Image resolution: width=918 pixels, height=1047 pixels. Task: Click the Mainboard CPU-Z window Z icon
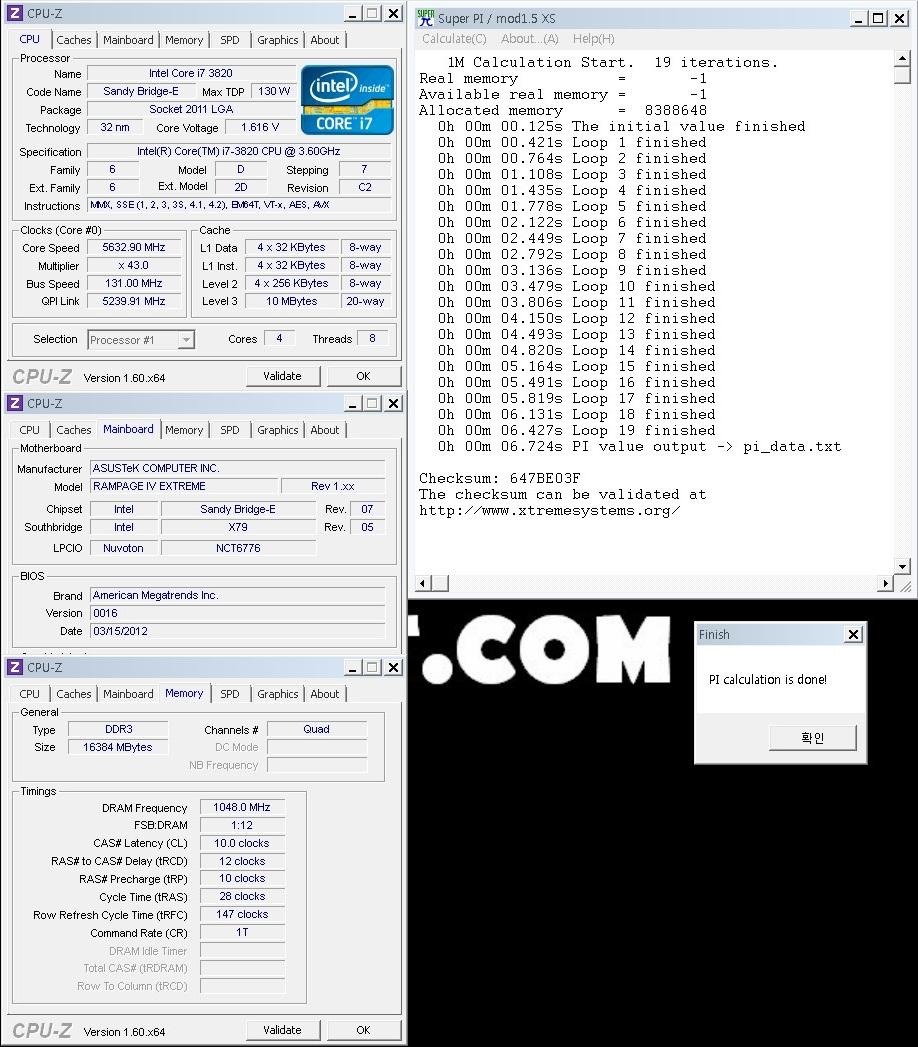coord(15,403)
